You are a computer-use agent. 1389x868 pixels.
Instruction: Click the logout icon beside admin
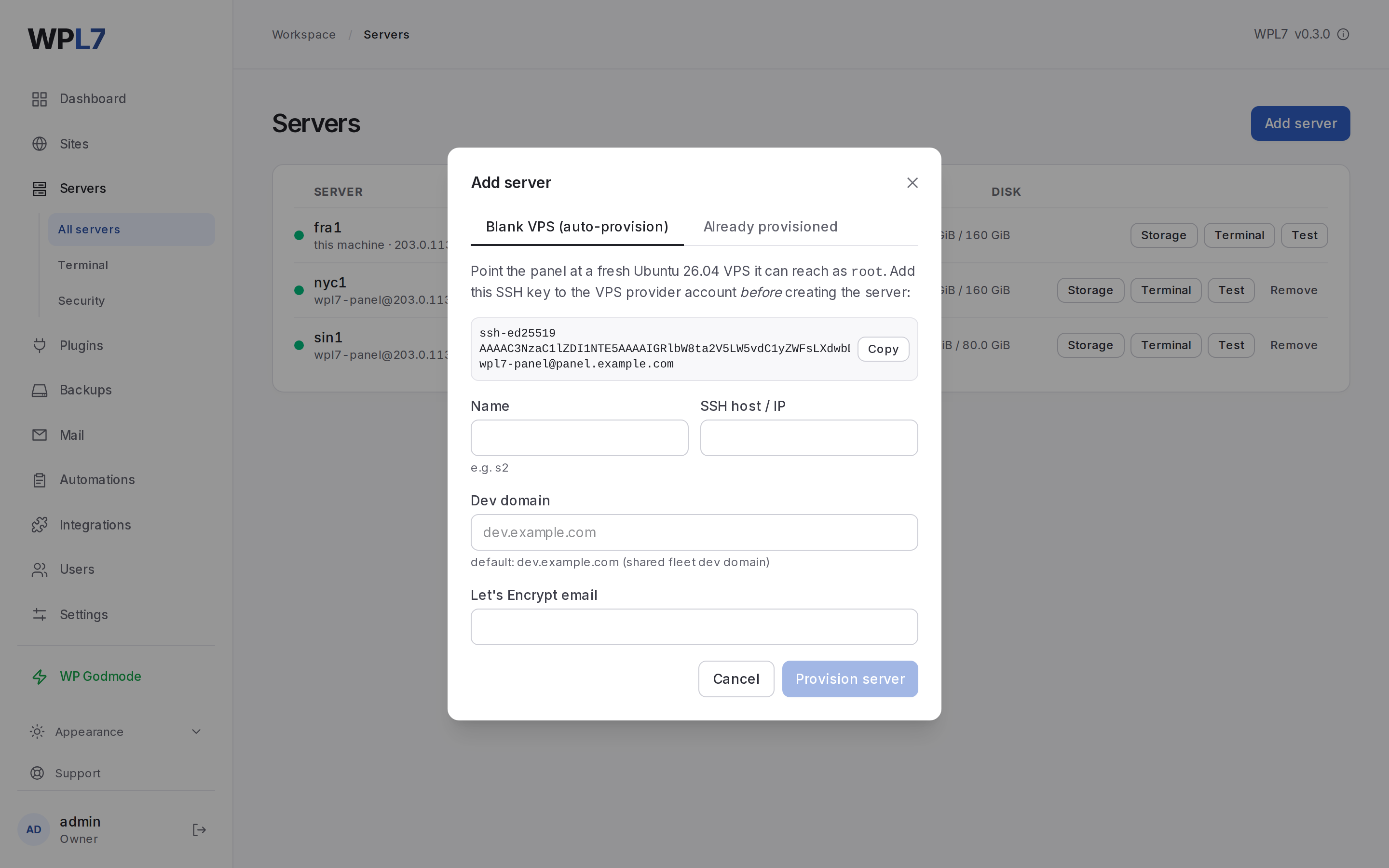coord(199,829)
